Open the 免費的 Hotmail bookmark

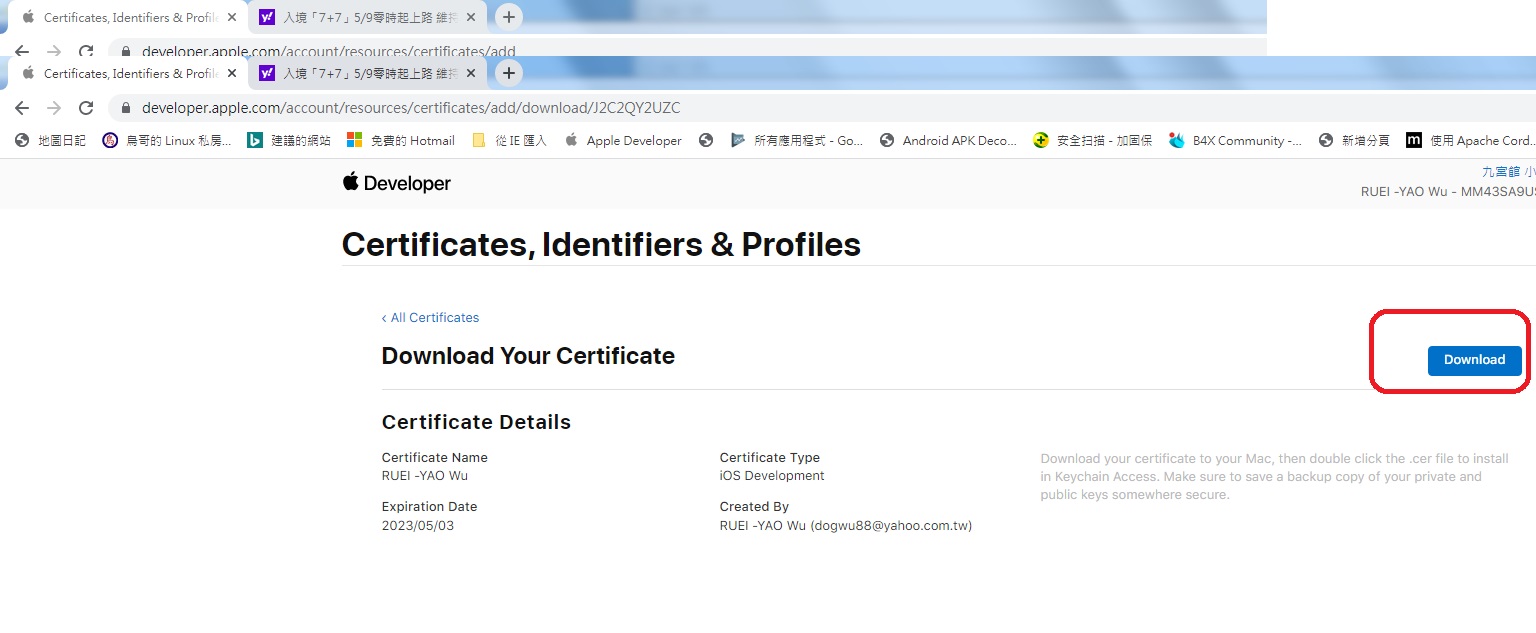pos(401,141)
